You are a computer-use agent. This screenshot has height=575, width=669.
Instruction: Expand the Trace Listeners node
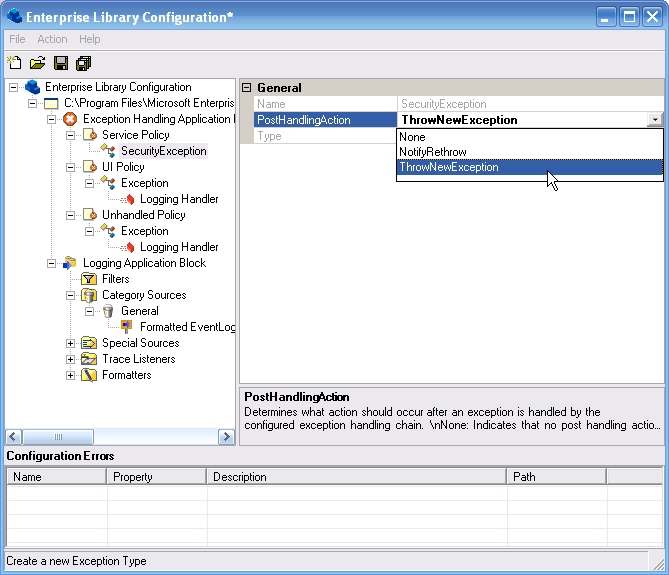(x=71, y=359)
